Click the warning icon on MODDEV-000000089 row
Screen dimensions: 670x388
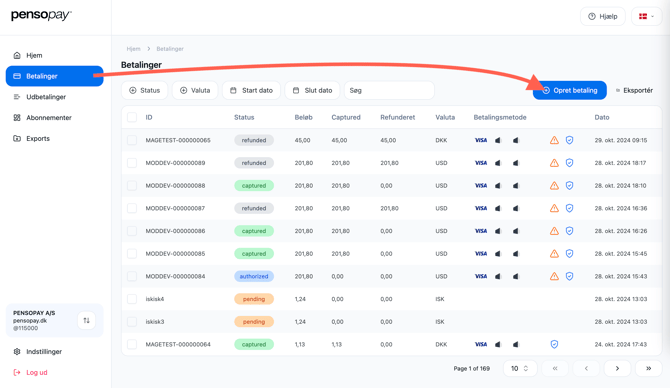coord(554,163)
